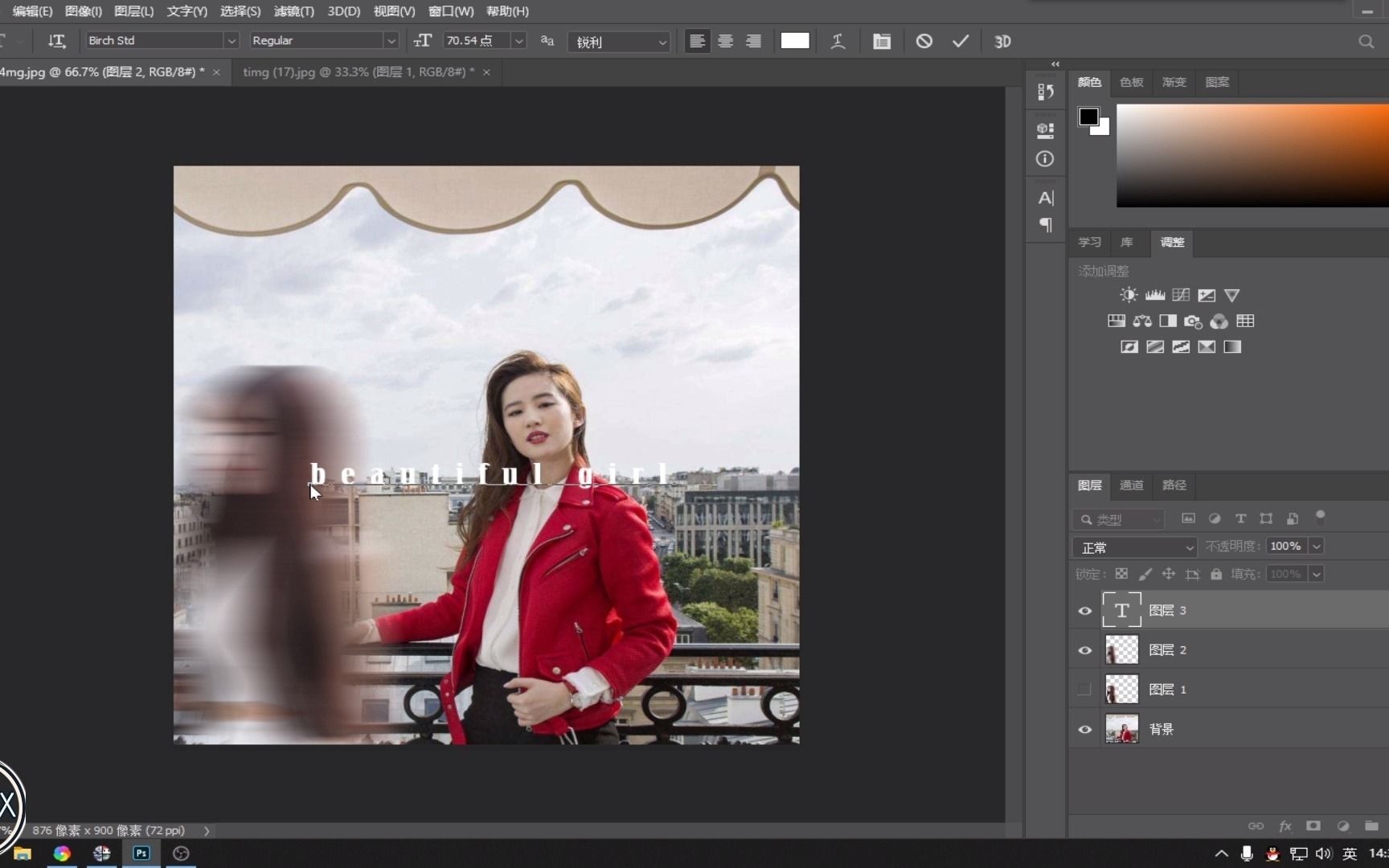Add a Brightness/Contrast adjustment
This screenshot has width=1389, height=868.
(x=1129, y=295)
